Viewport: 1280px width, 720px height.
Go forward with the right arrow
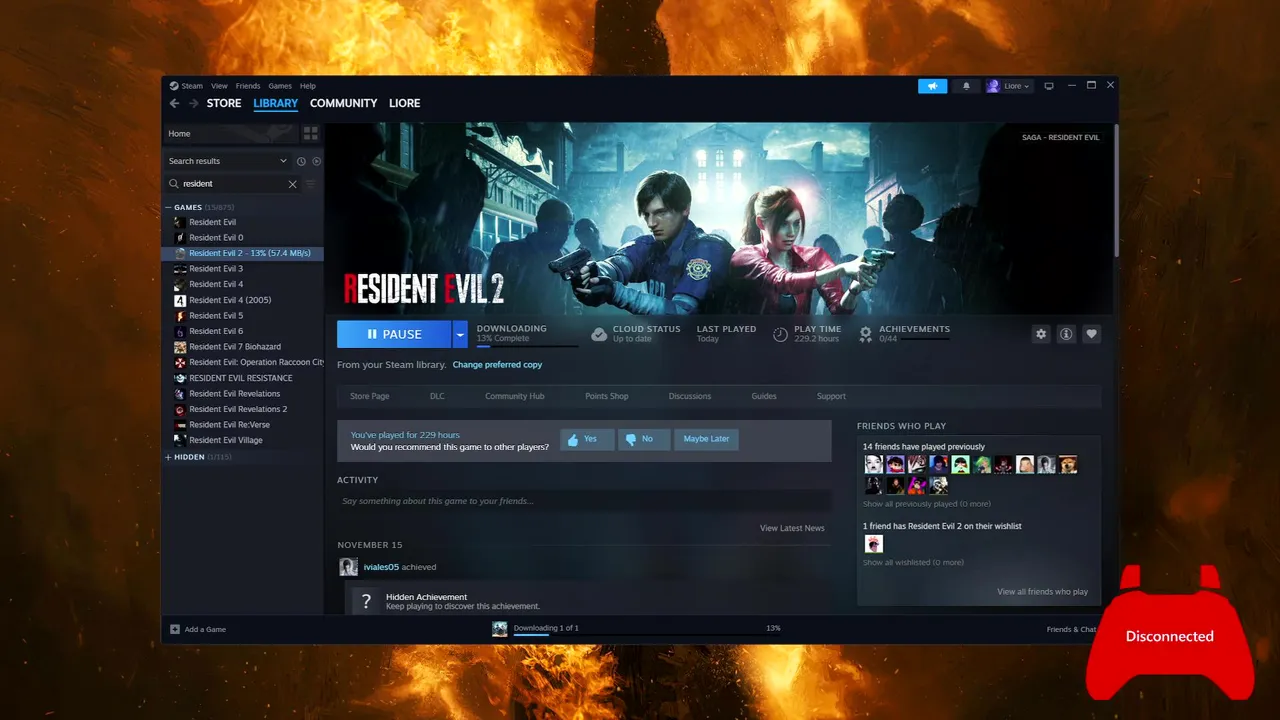pos(192,103)
